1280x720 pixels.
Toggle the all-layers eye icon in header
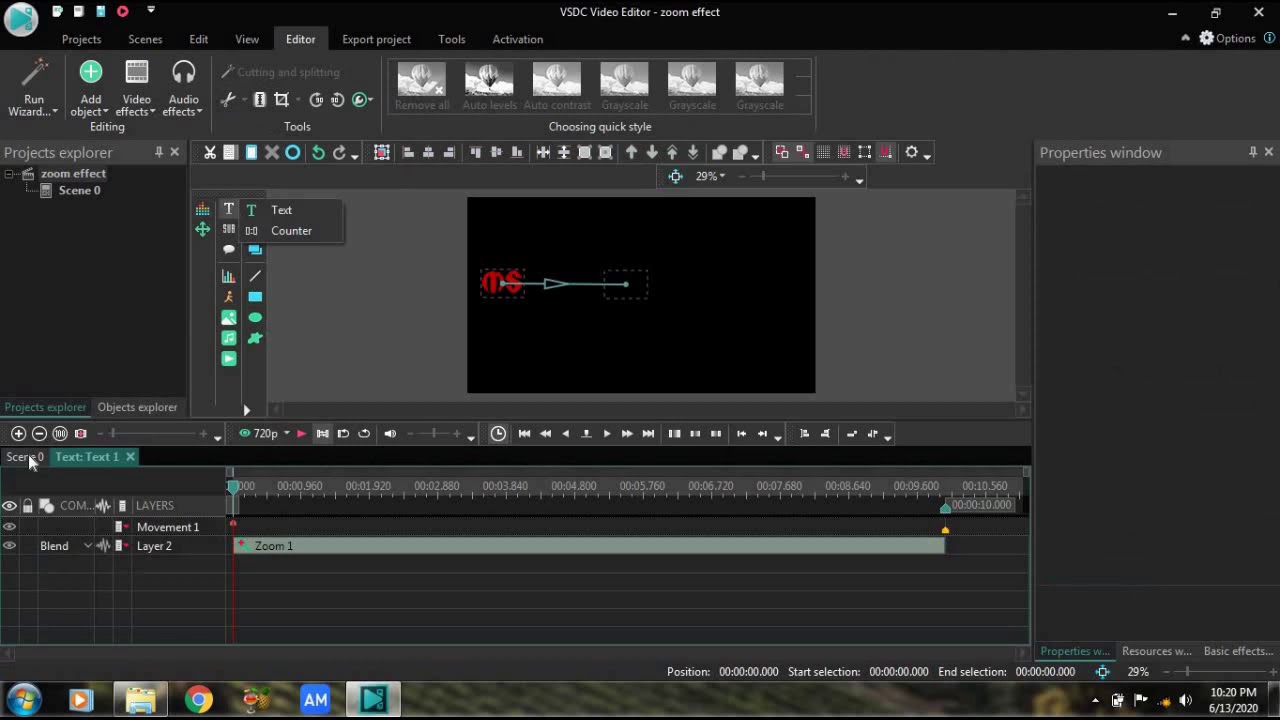[x=9, y=506]
